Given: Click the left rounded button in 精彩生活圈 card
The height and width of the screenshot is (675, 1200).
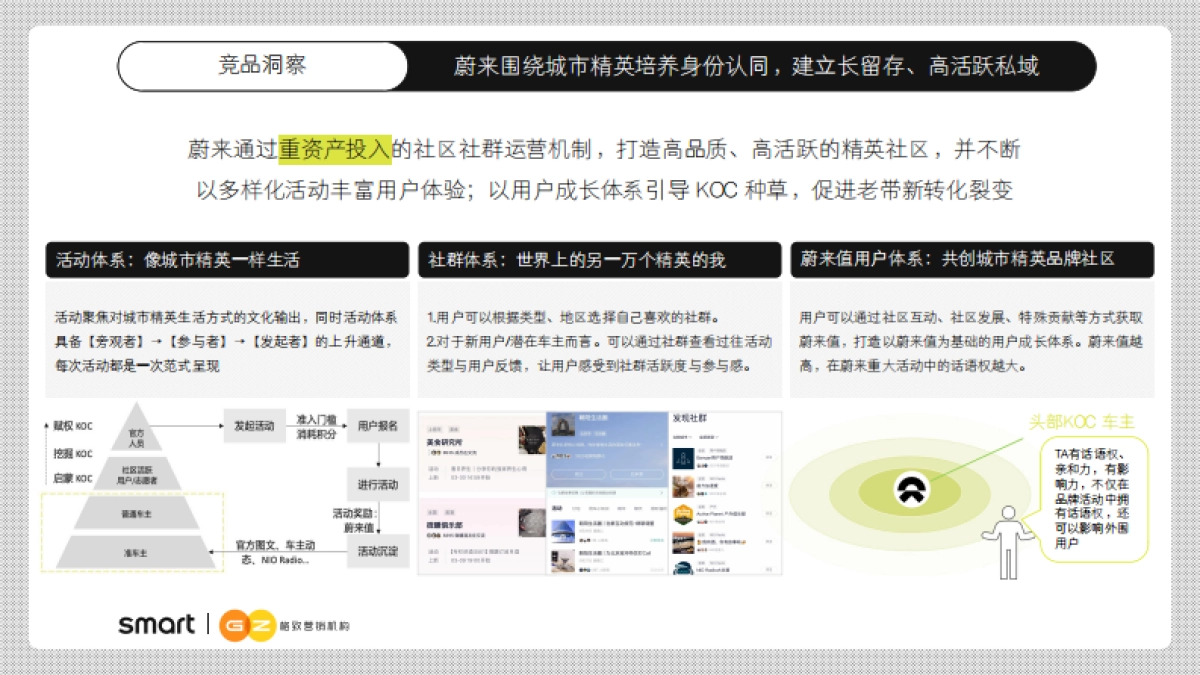Looking at the screenshot, I should tap(579, 474).
